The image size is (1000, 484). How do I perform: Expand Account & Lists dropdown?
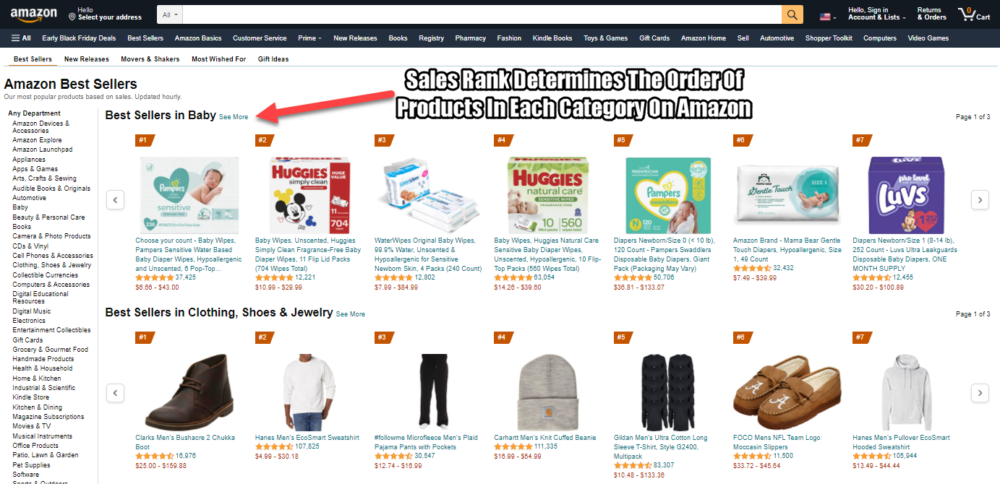pos(877,14)
